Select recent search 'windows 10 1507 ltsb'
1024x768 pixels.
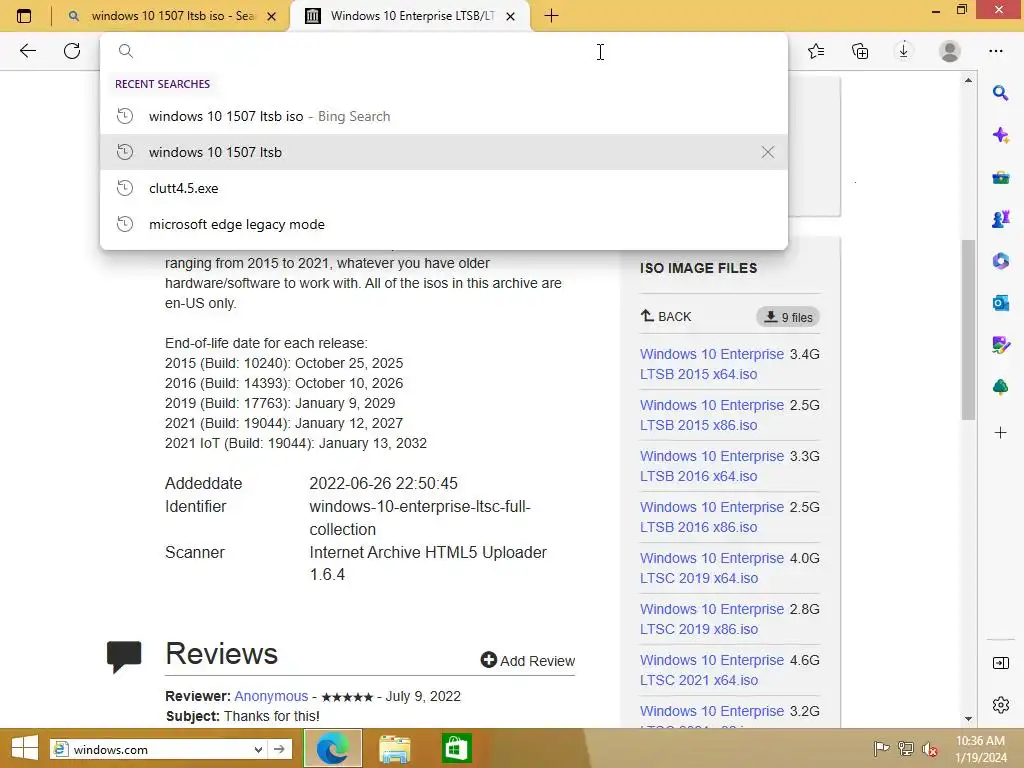[444, 152]
